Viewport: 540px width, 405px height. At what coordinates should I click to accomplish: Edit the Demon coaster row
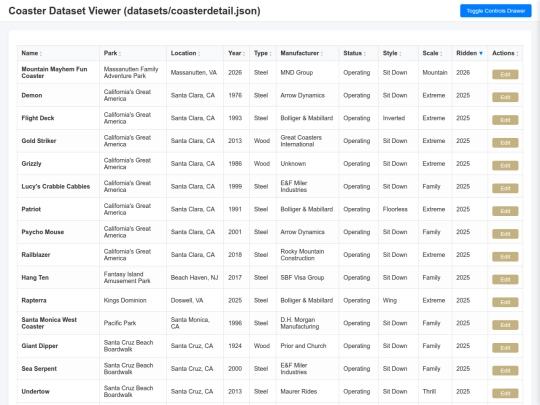click(505, 97)
